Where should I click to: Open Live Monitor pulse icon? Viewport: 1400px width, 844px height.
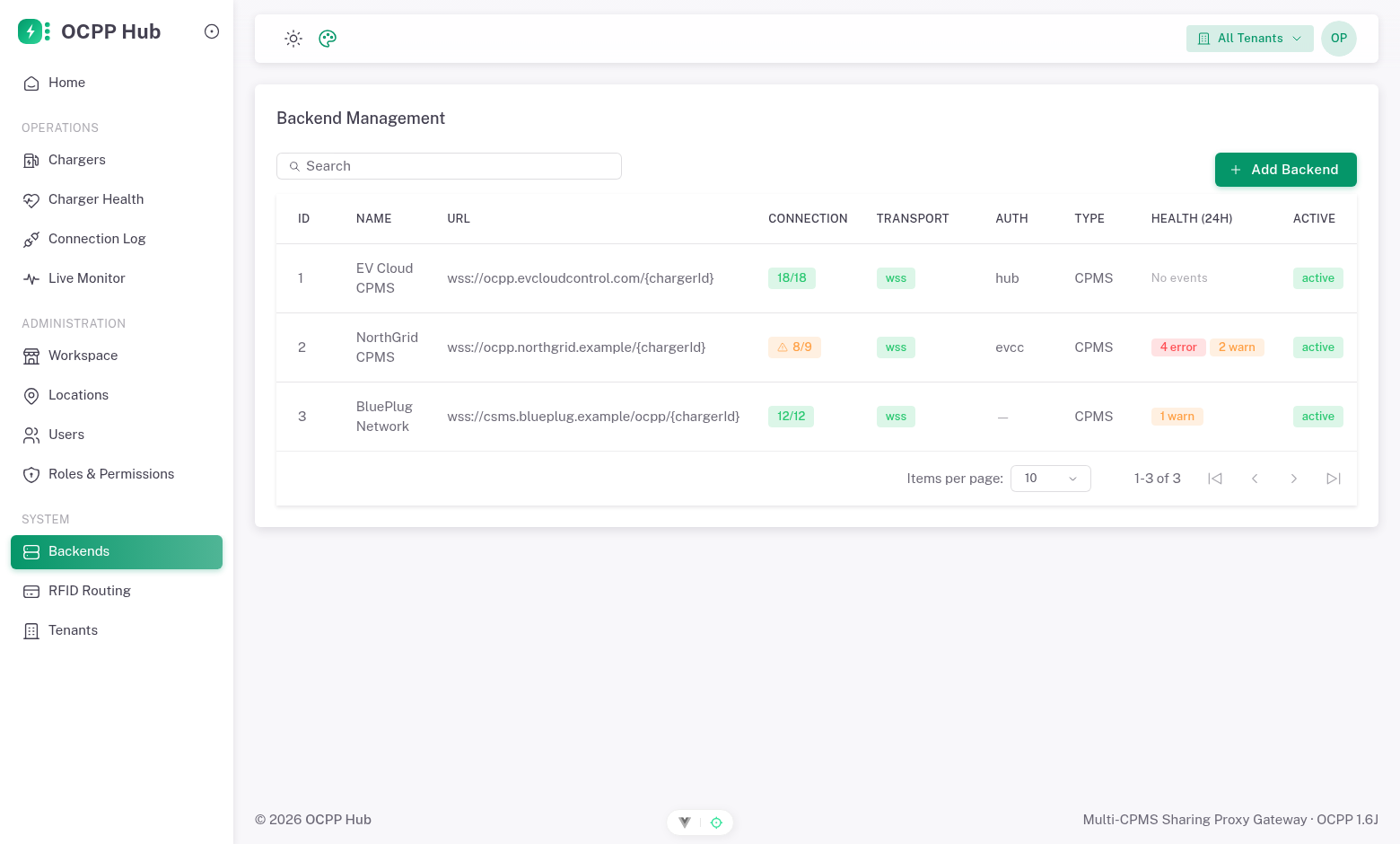(x=31, y=279)
